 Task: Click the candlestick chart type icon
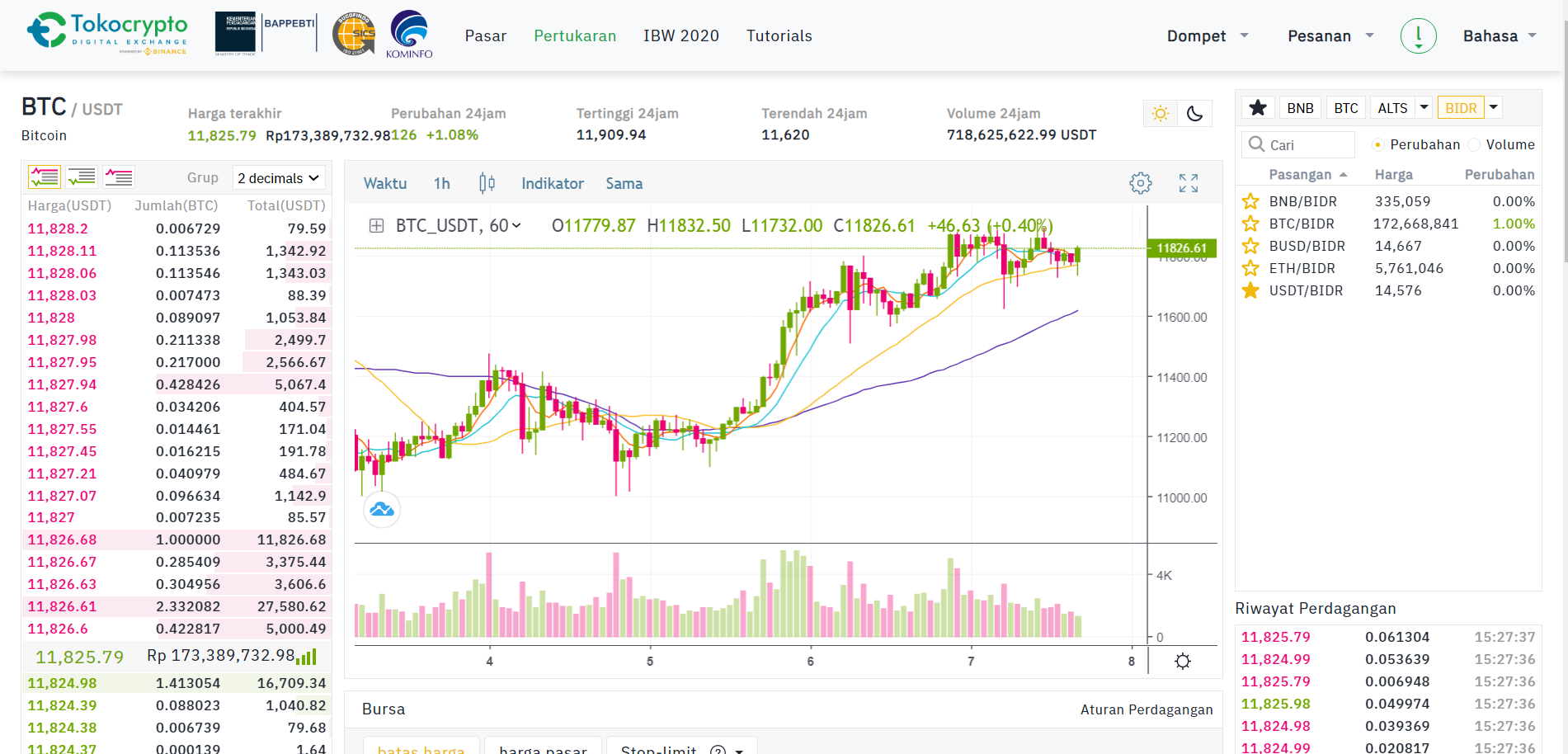[x=487, y=183]
